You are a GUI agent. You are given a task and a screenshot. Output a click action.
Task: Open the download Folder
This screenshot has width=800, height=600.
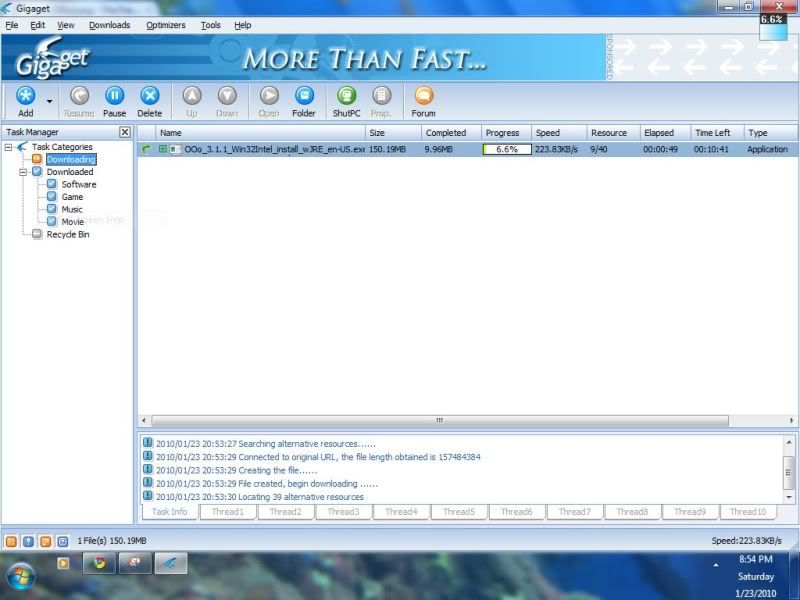click(x=304, y=96)
